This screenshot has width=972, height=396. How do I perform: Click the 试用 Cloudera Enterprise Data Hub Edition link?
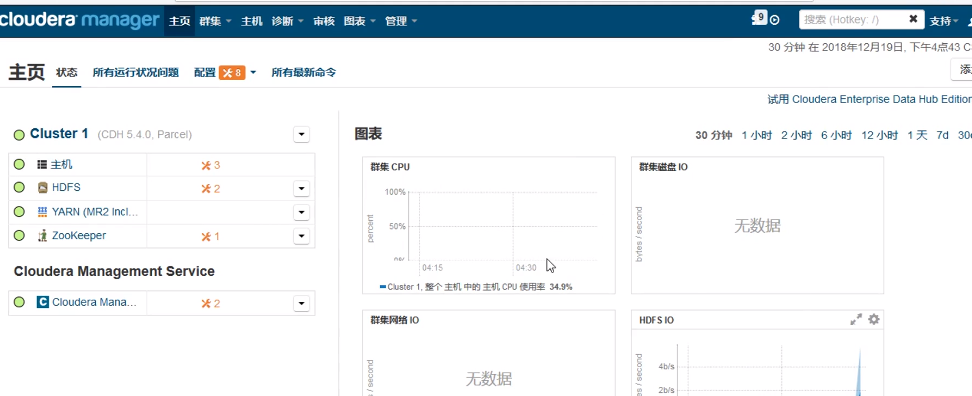pos(869,99)
